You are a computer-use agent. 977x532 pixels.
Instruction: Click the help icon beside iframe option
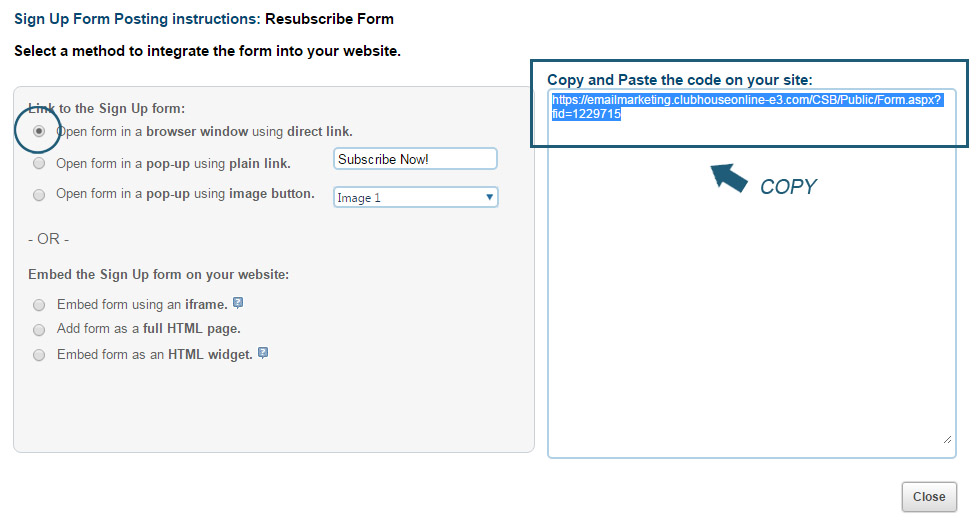click(238, 303)
